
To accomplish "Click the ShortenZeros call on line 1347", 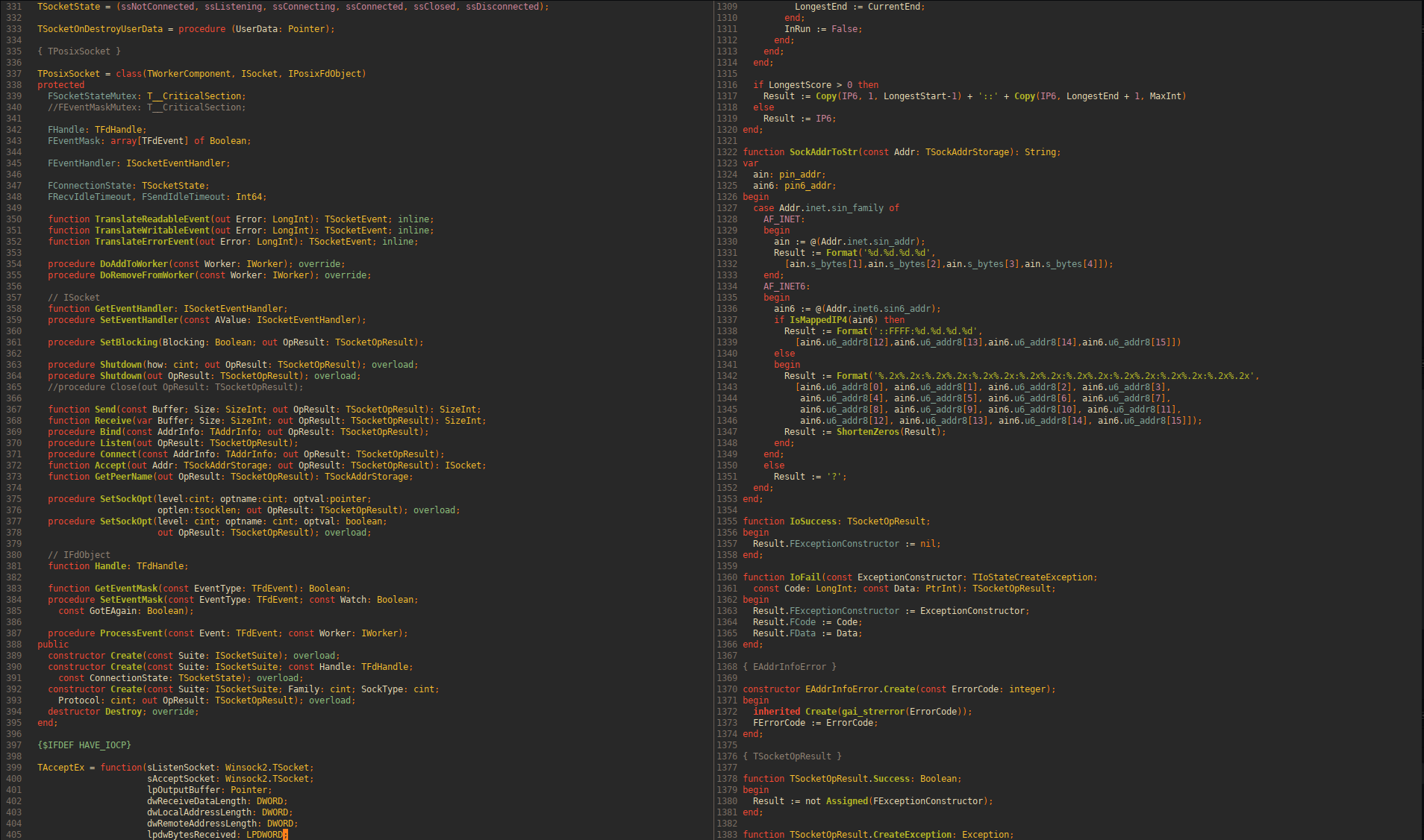I will (867, 432).
